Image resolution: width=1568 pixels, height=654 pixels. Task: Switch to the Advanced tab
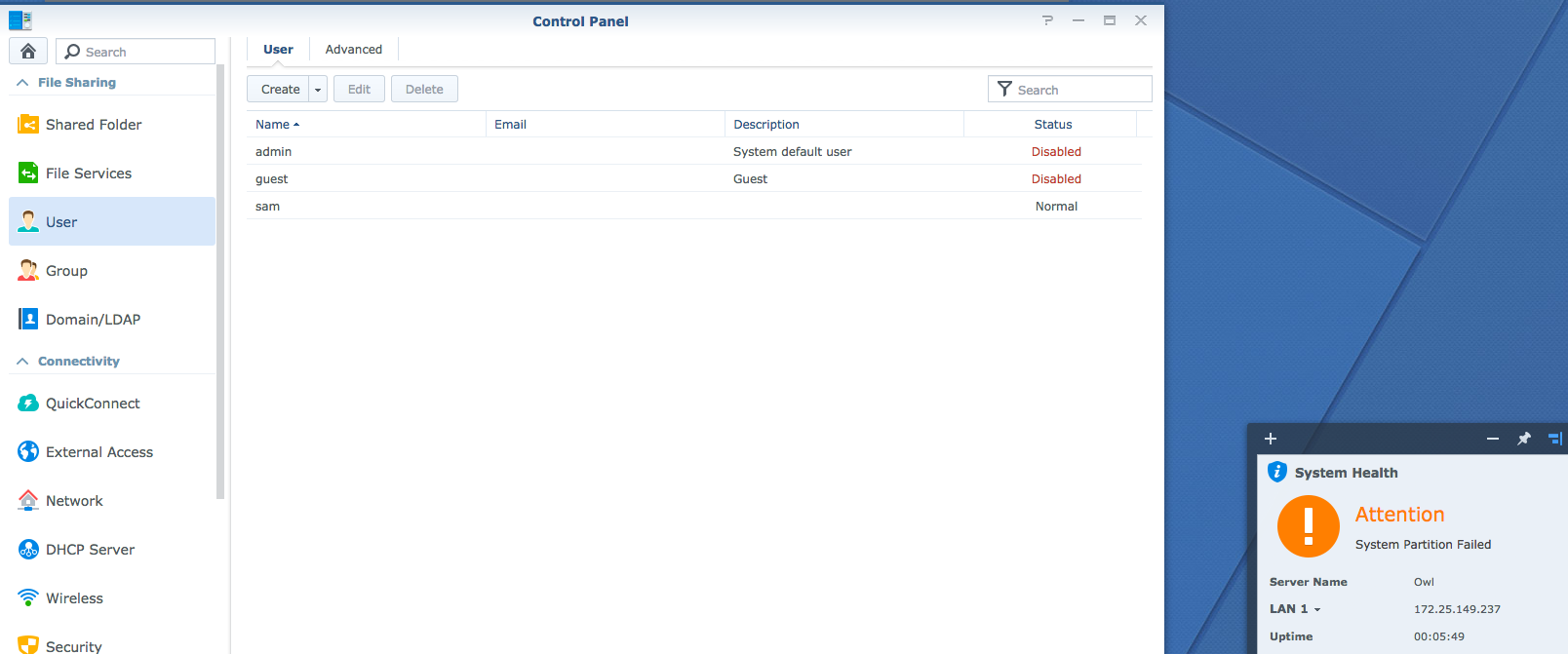pyautogui.click(x=353, y=50)
